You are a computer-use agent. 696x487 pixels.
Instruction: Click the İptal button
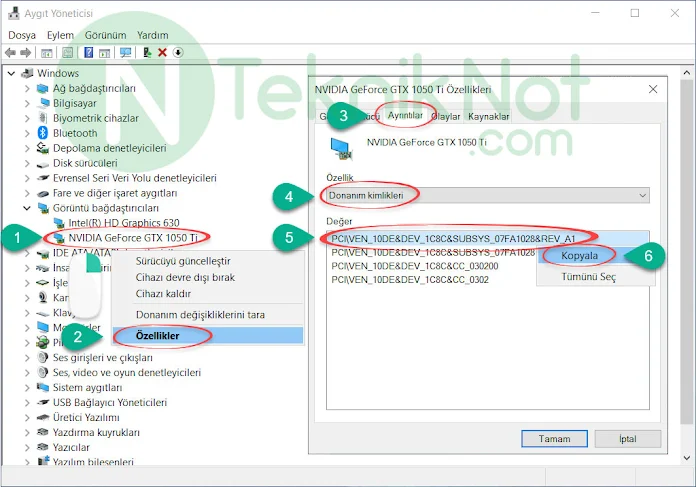628,439
